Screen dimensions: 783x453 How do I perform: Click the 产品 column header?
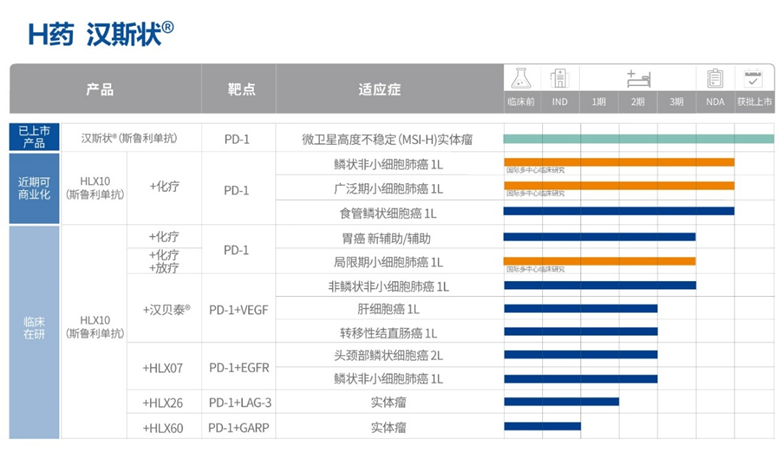click(100, 89)
